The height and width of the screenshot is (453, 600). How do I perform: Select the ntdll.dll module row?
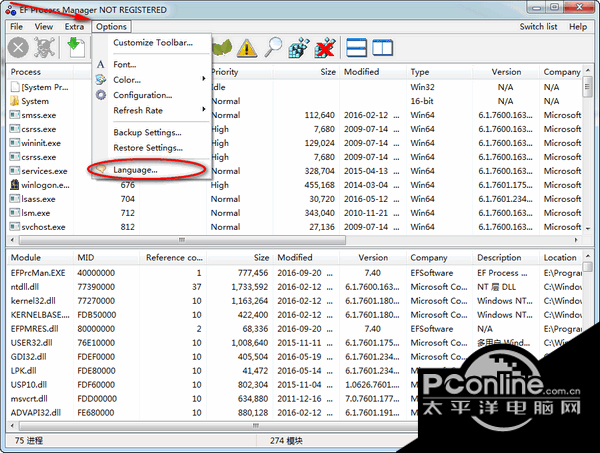click(295, 287)
